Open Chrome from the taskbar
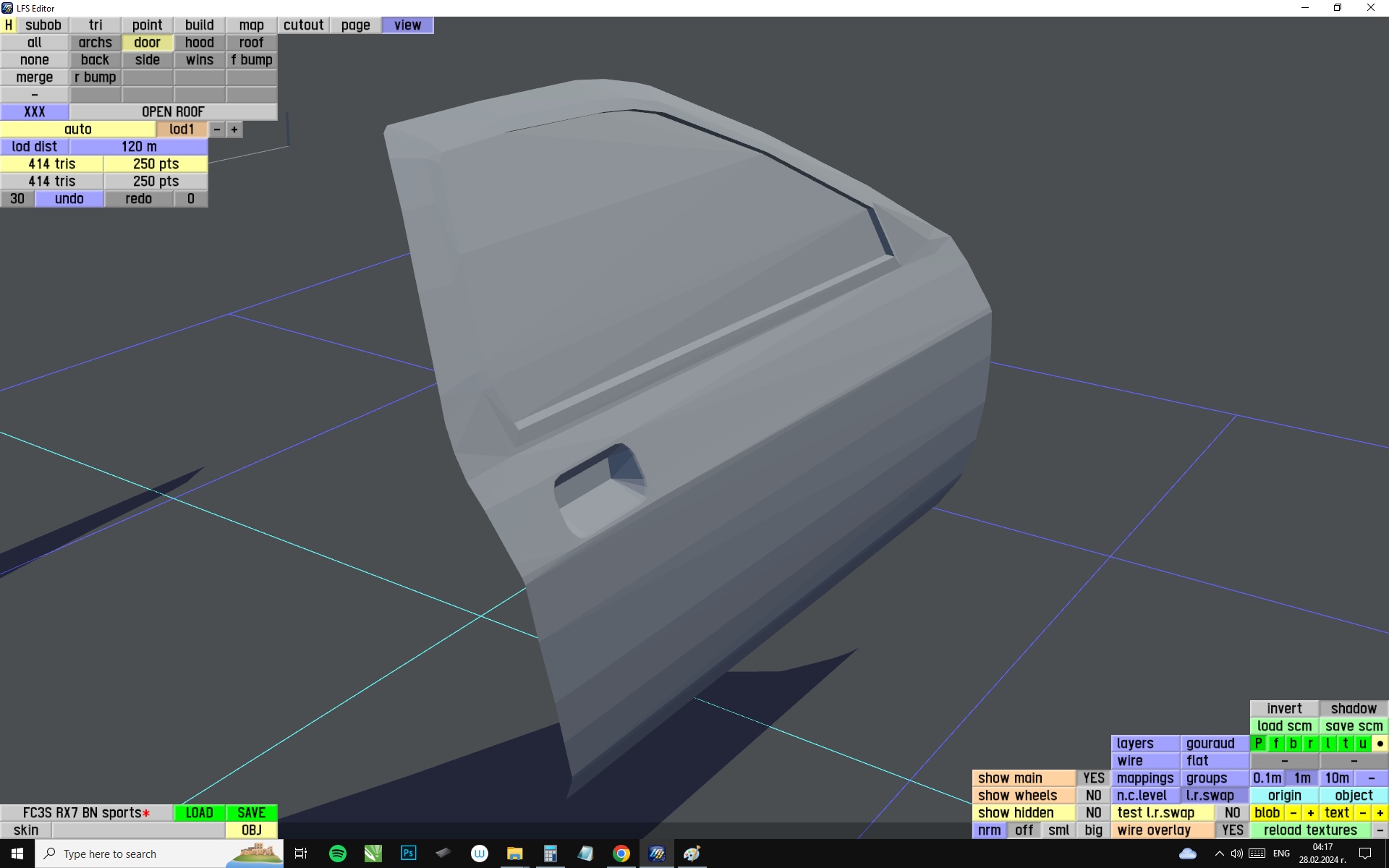Viewport: 1389px width, 868px height. 621,854
